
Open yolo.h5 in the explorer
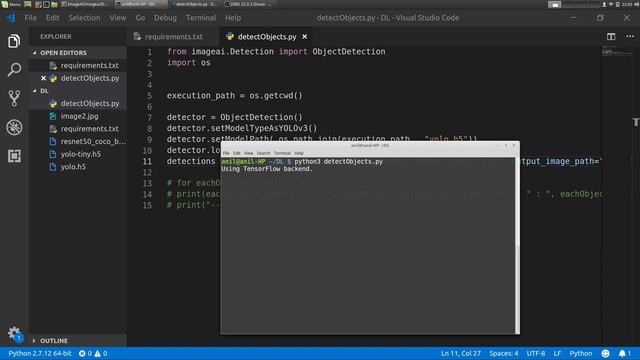(73, 167)
